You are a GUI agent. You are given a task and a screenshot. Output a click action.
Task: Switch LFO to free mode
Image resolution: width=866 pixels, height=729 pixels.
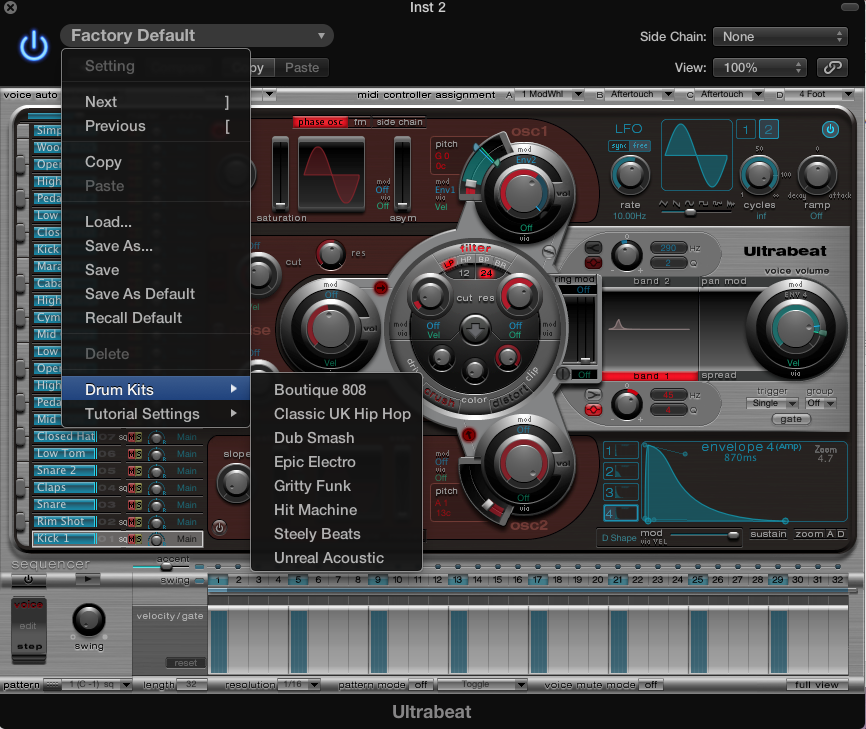click(640, 146)
